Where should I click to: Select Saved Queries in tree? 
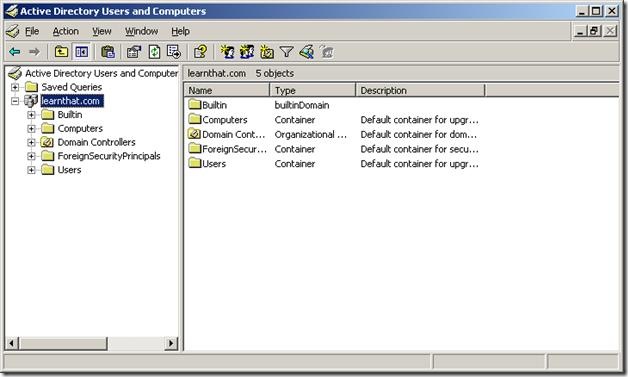coord(72,87)
